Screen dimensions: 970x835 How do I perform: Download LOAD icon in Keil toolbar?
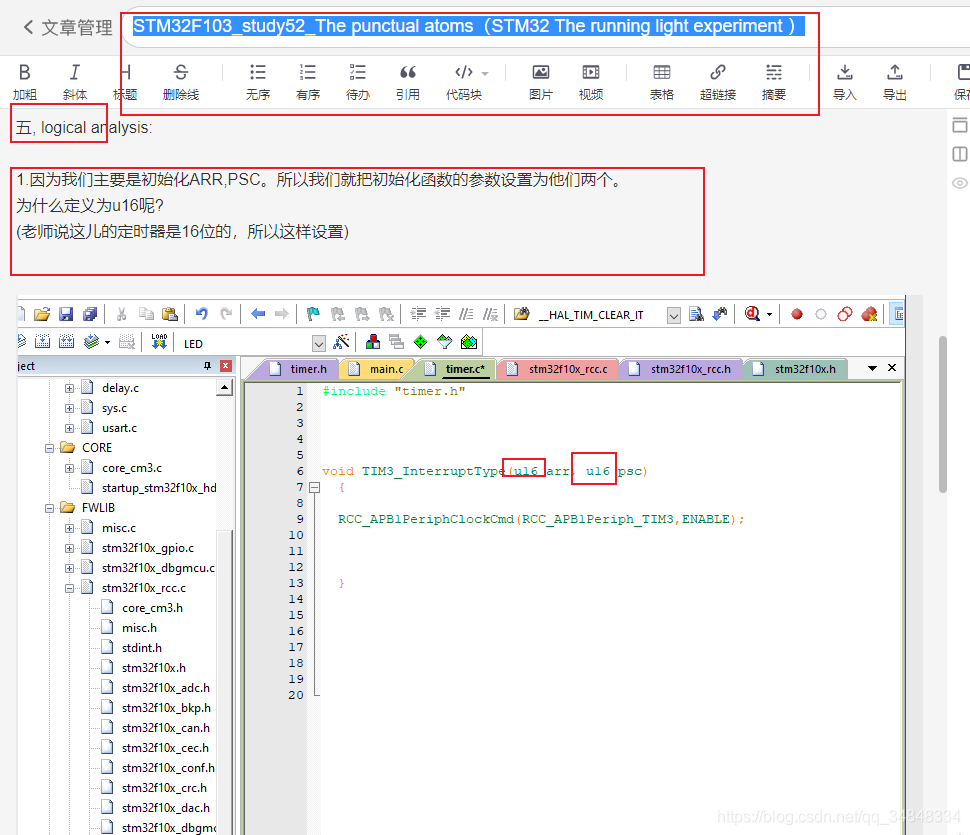159,341
